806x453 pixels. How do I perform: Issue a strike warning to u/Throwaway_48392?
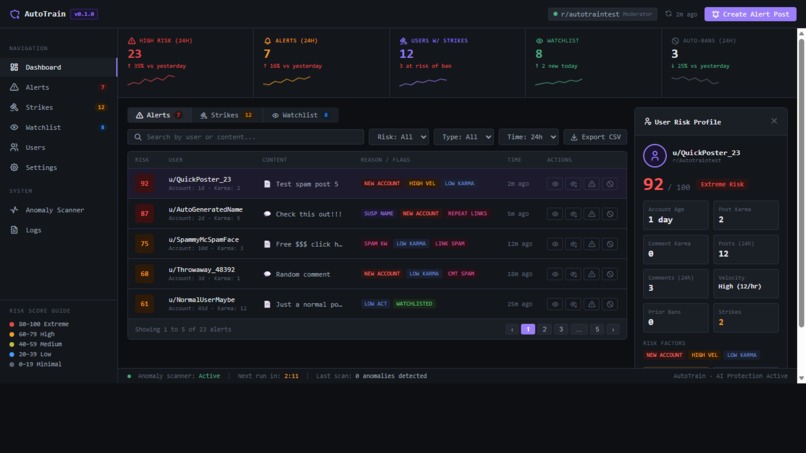592,274
